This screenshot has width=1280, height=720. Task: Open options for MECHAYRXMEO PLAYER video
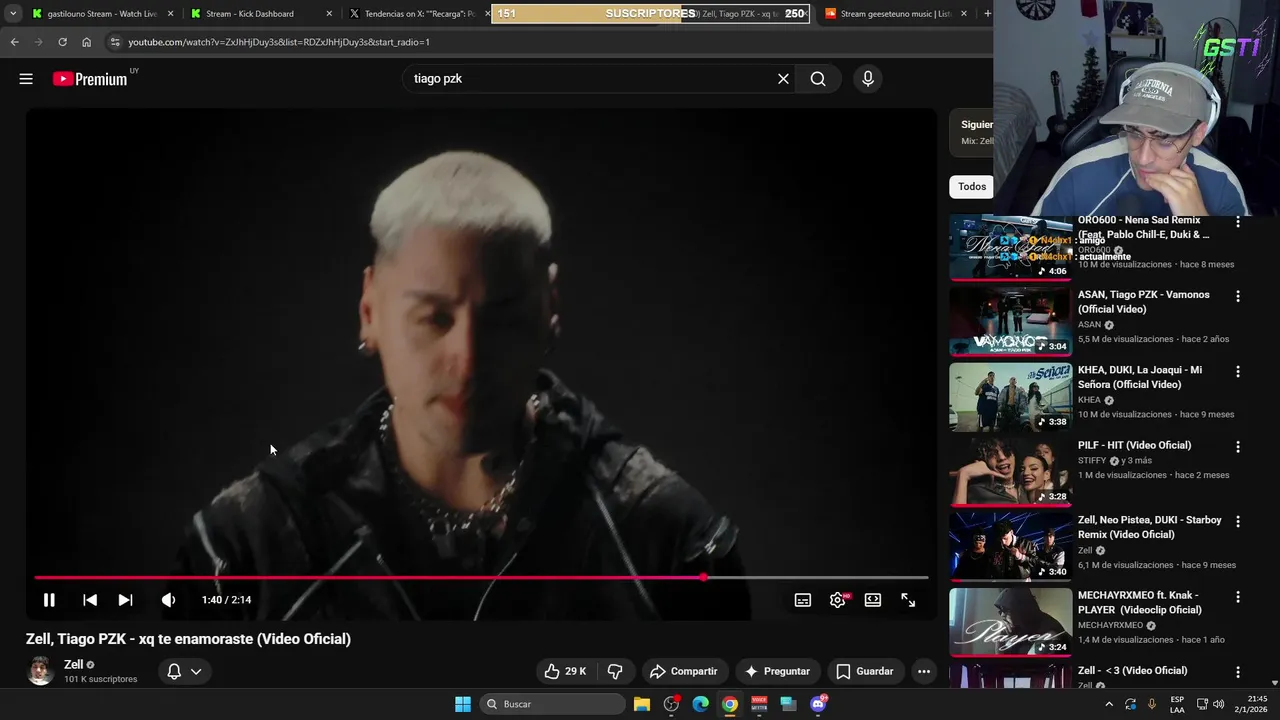pos(1238,597)
